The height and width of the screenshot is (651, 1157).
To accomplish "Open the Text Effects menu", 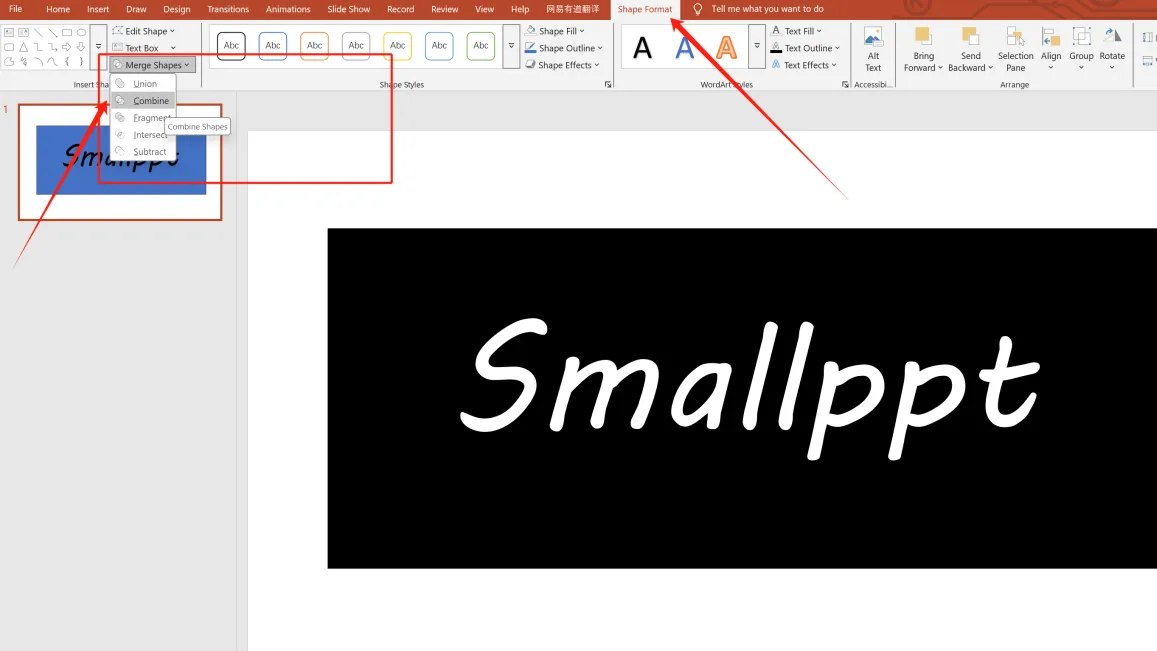I will 805,64.
